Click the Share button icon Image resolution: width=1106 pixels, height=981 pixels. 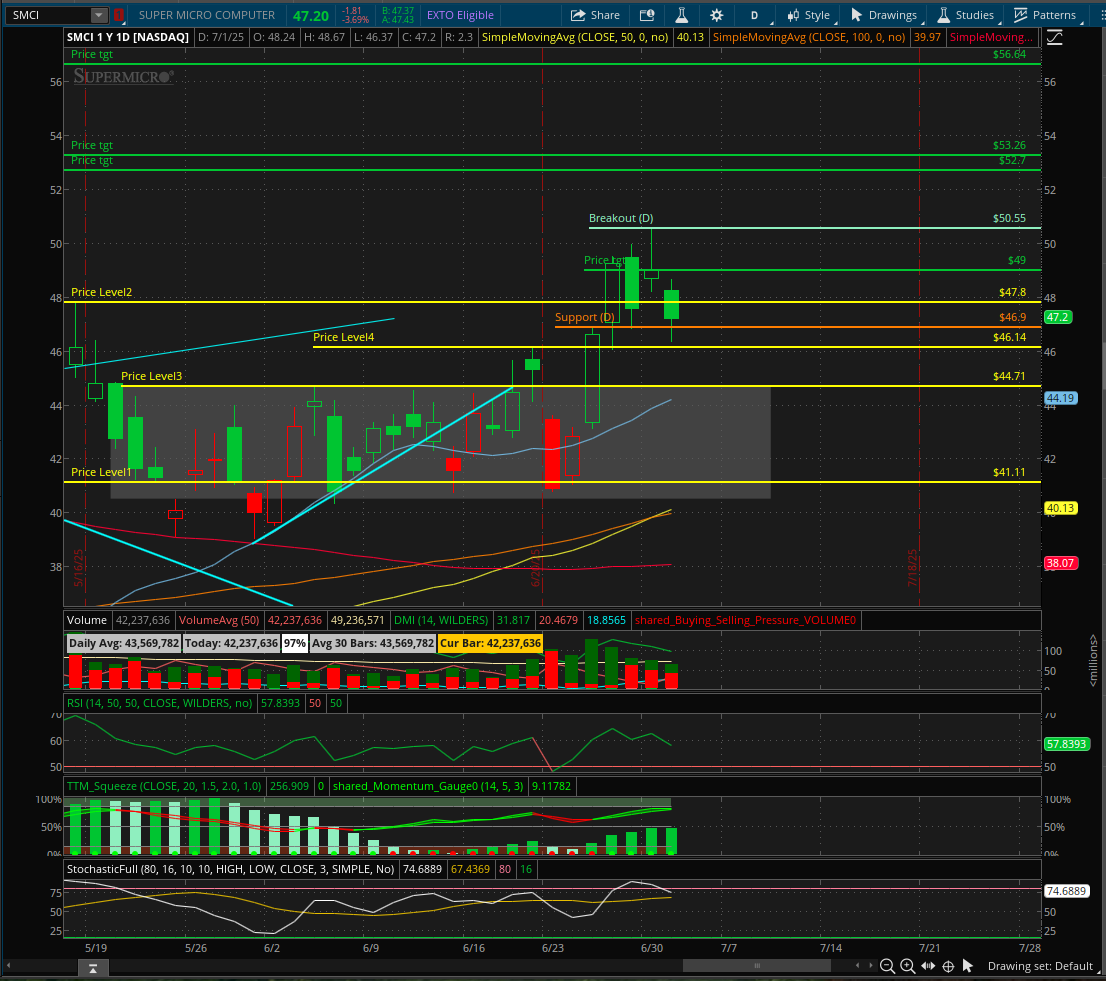click(x=578, y=15)
